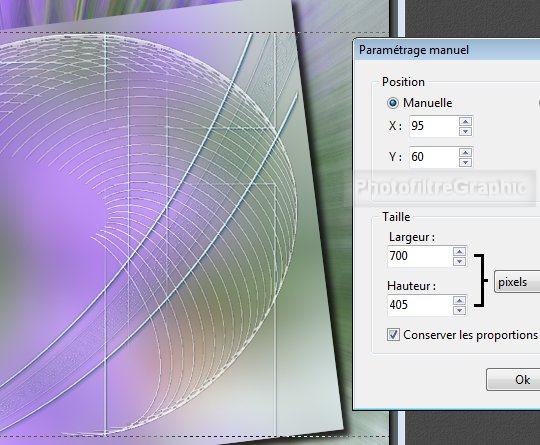Viewport: 540px width, 445px height.
Task: Decrease the X position value
Action: pos(465,131)
